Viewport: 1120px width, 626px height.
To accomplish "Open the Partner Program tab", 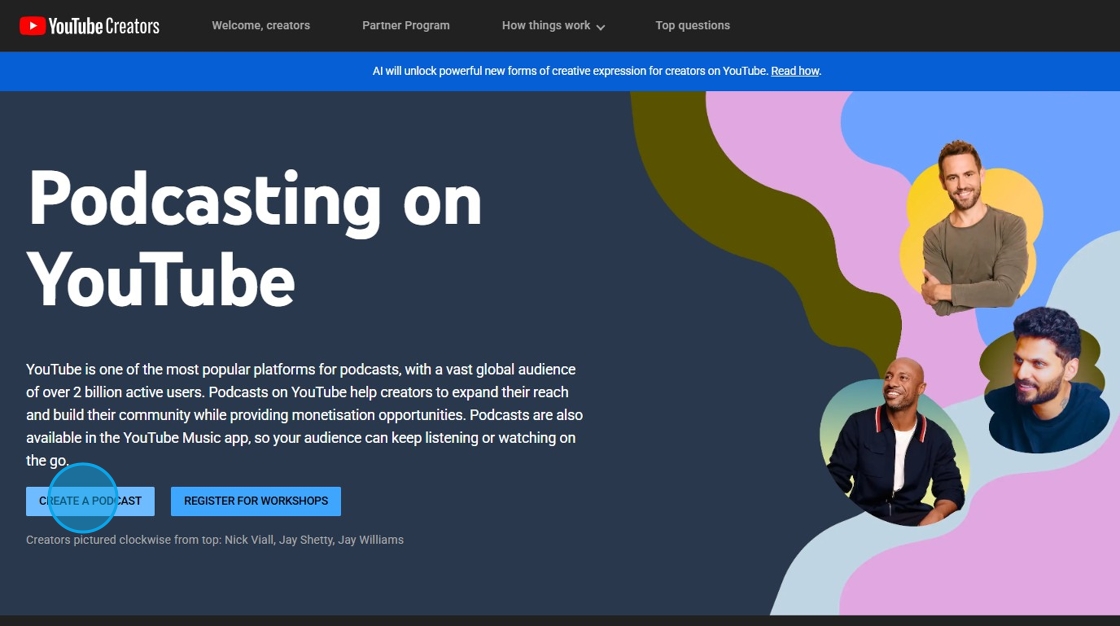I will (x=406, y=26).
